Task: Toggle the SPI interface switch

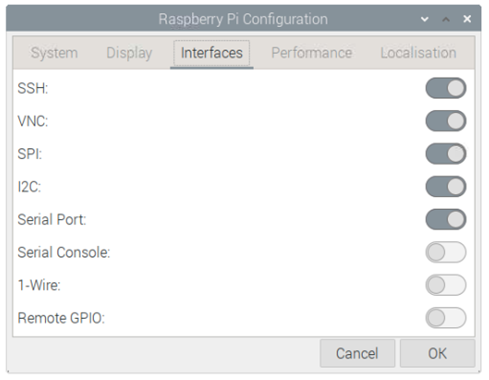Action: (446, 154)
